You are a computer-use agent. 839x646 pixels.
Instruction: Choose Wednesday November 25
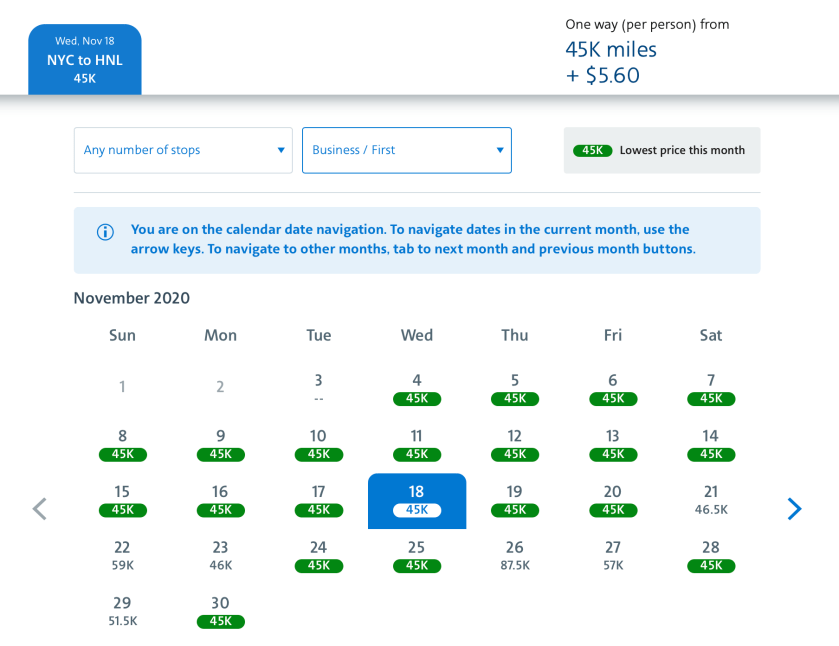417,556
